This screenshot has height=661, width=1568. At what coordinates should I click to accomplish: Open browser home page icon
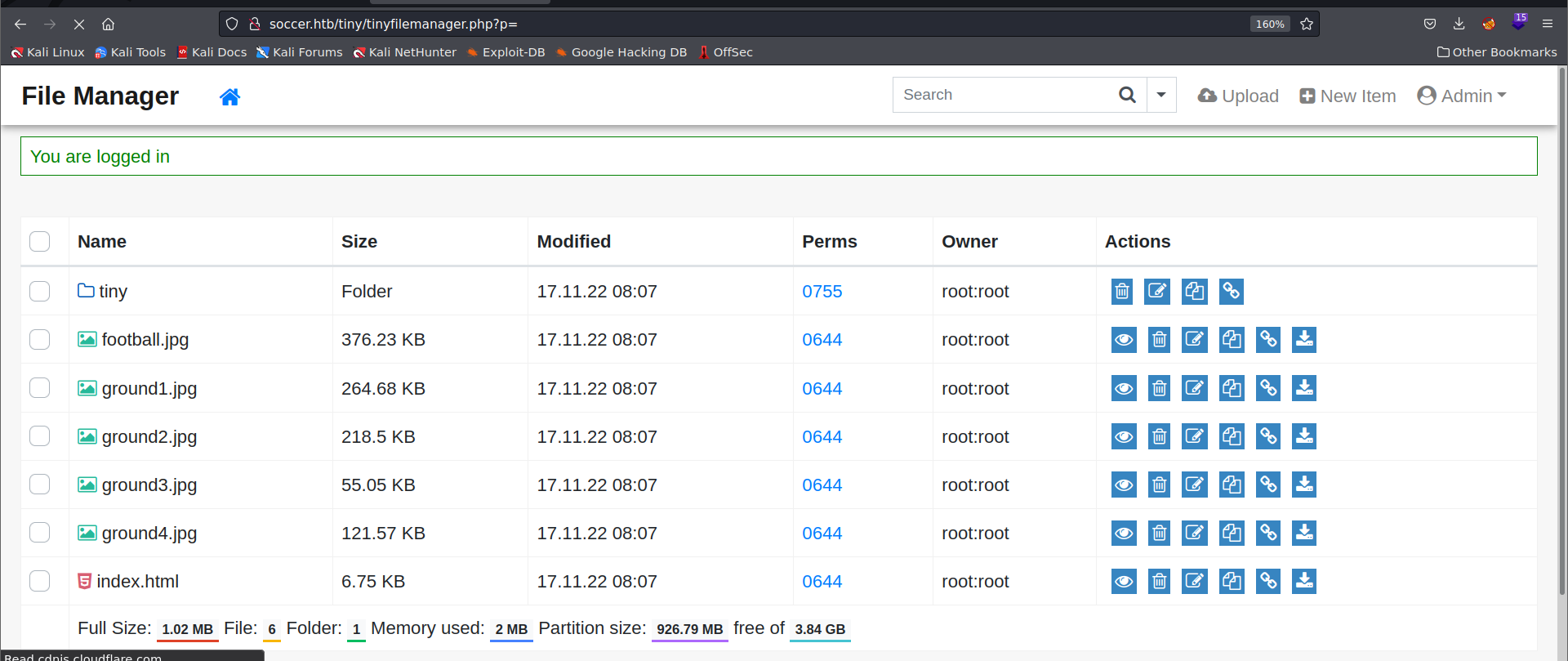pos(108,24)
